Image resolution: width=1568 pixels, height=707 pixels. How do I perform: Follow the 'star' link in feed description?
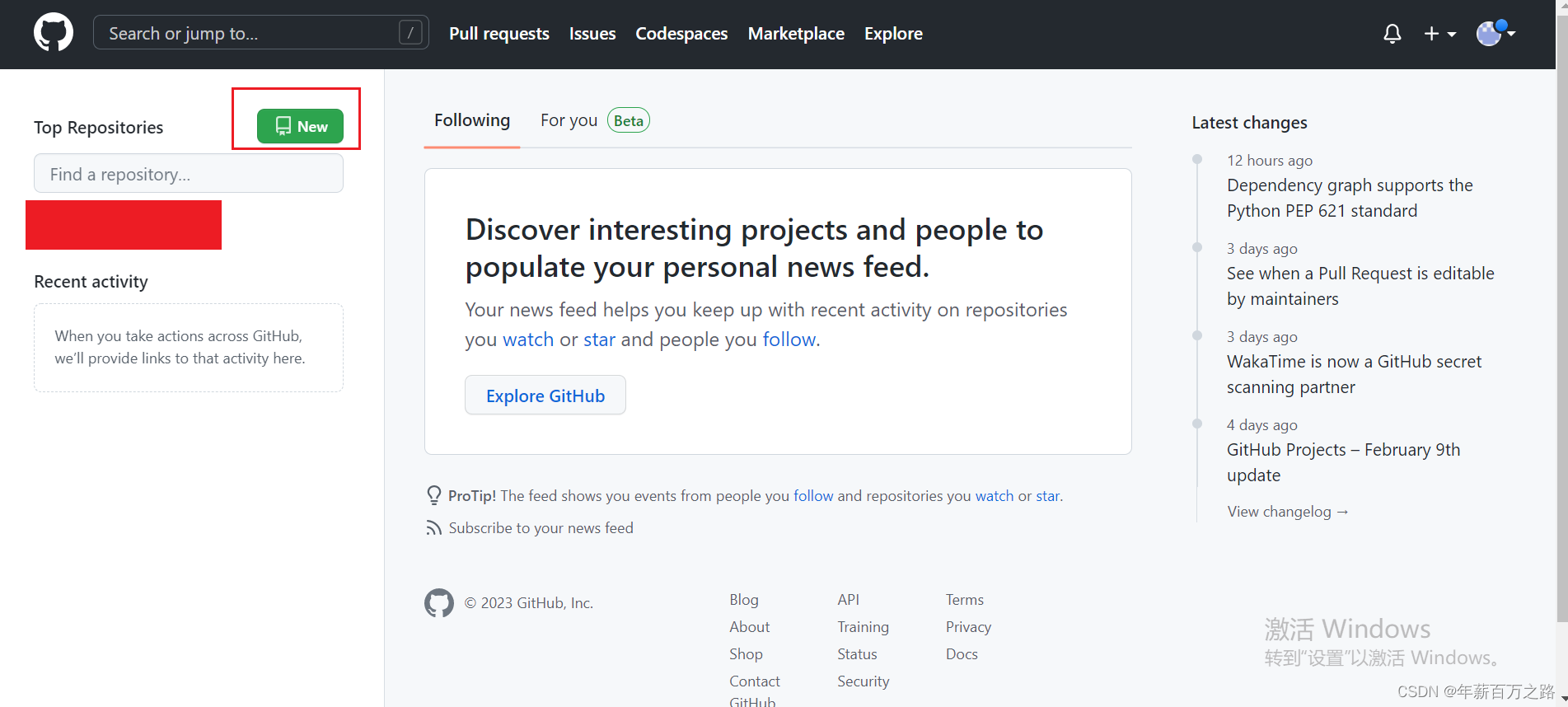[x=599, y=339]
